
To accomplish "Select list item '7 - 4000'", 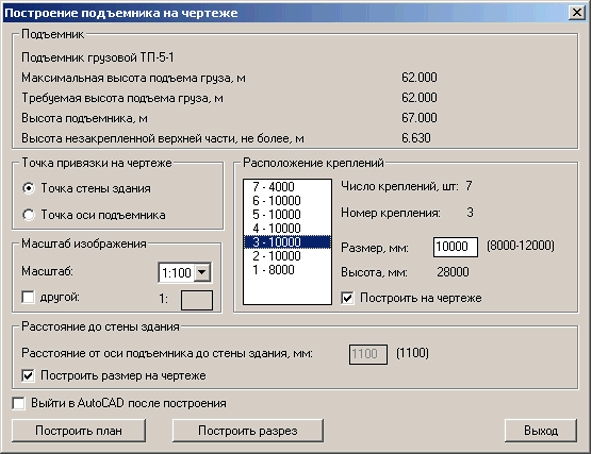I will (287, 186).
